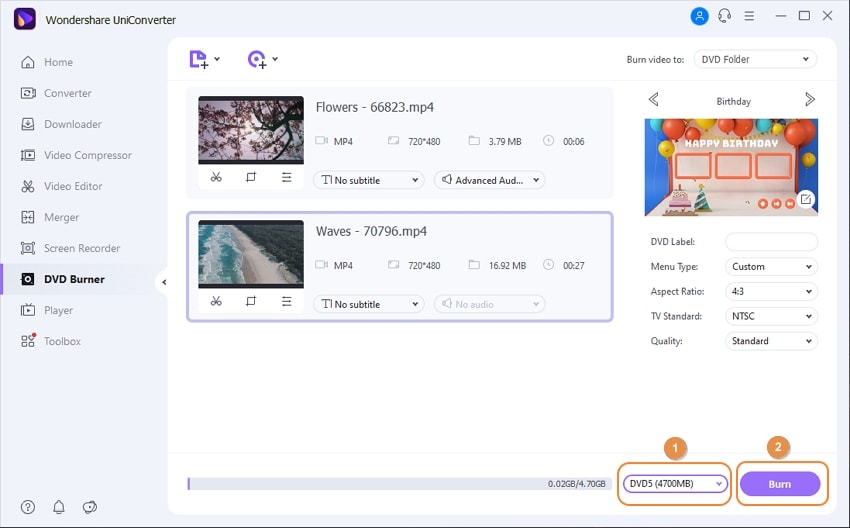
Task: Trim the Flowers video with the scissors icon
Action: pyautogui.click(x=216, y=177)
